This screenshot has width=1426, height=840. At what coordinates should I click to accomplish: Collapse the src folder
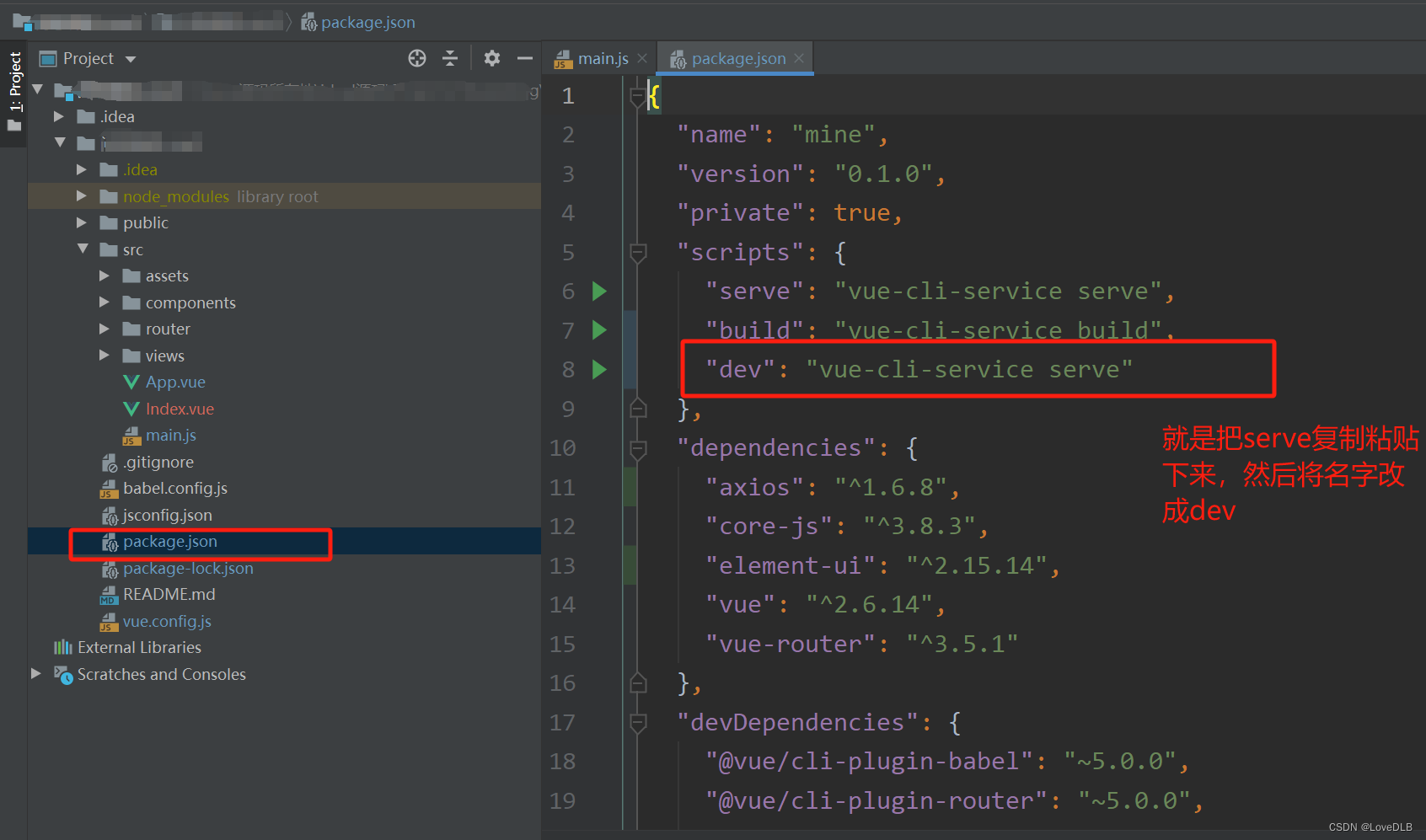click(x=82, y=249)
